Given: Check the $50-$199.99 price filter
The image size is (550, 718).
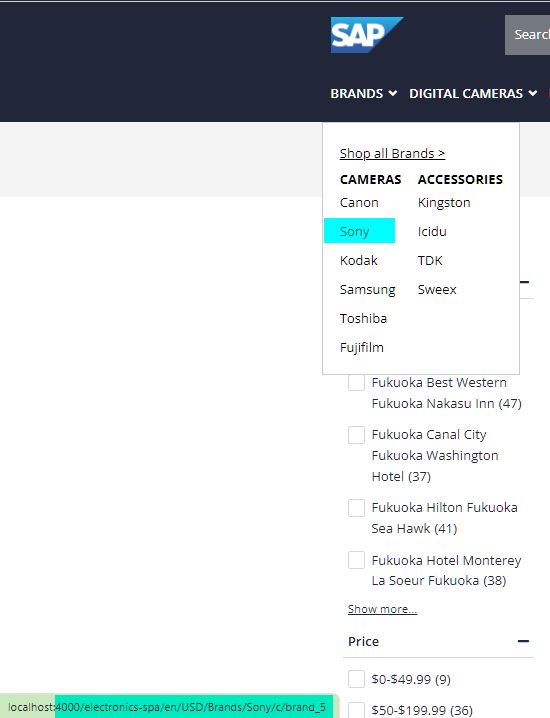Looking at the screenshot, I should click(x=356, y=710).
